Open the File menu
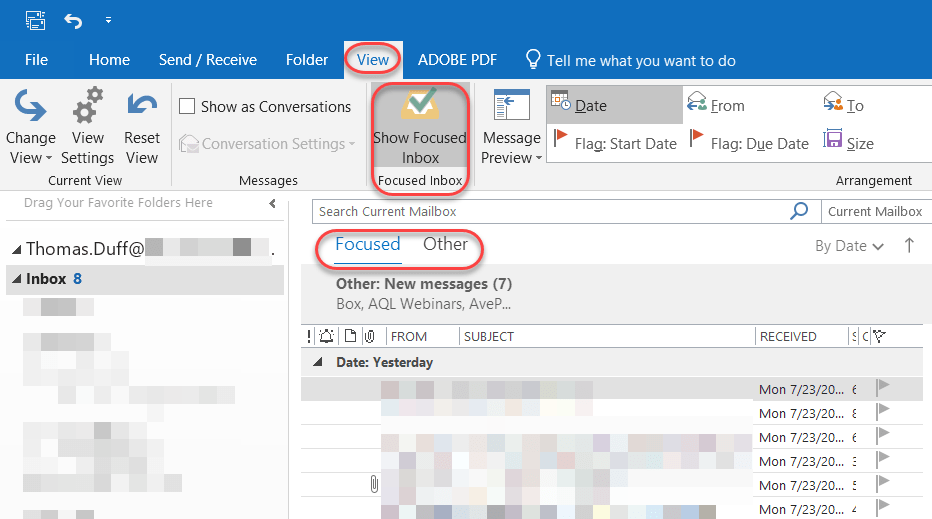The width and height of the screenshot is (932, 519). 36,60
